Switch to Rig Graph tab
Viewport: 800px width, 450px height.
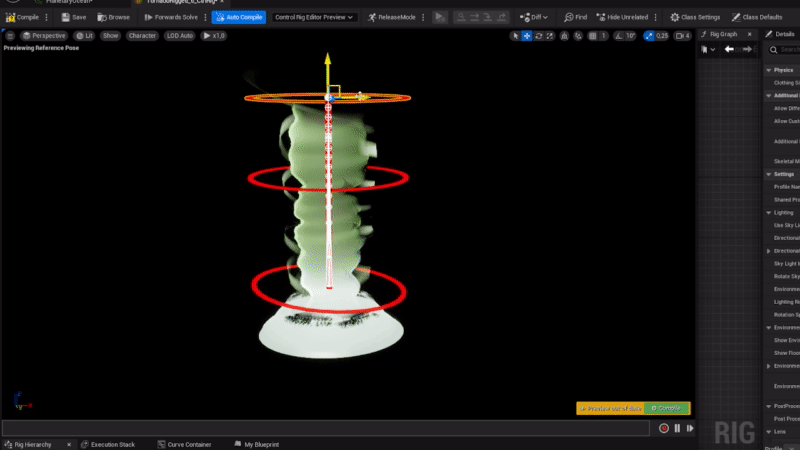click(723, 34)
